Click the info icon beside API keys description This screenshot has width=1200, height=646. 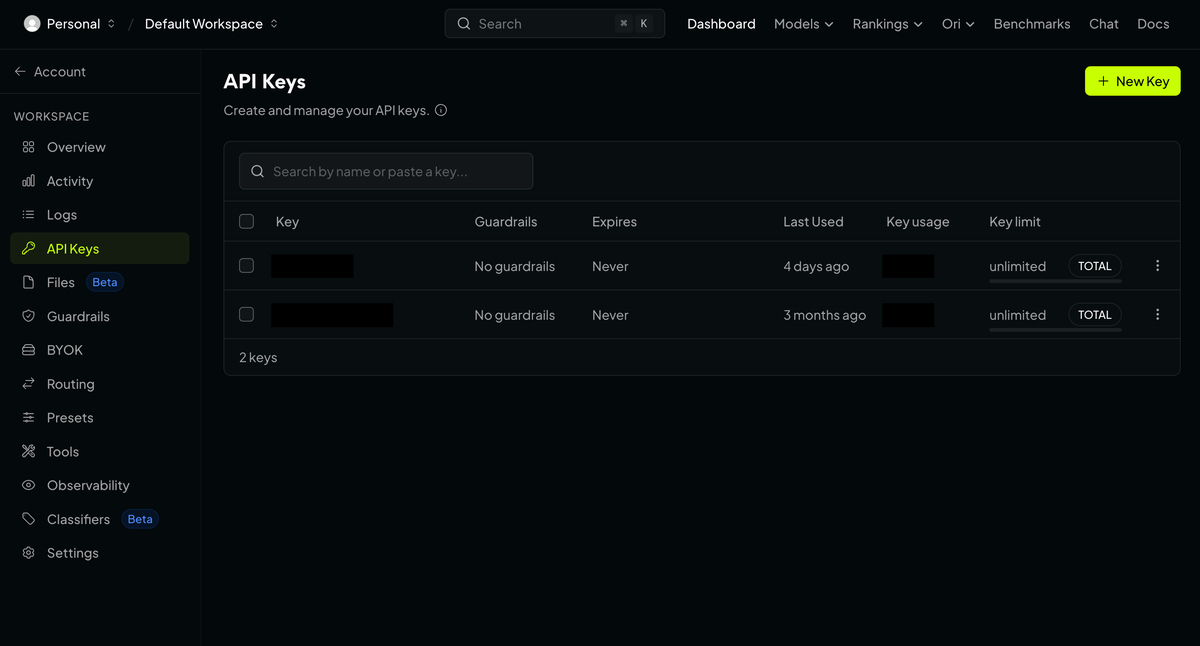click(441, 110)
